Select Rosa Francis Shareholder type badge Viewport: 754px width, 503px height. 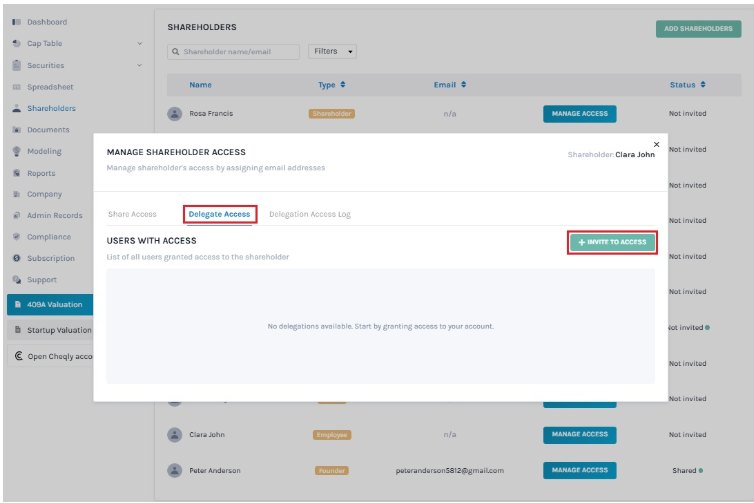tap(332, 114)
